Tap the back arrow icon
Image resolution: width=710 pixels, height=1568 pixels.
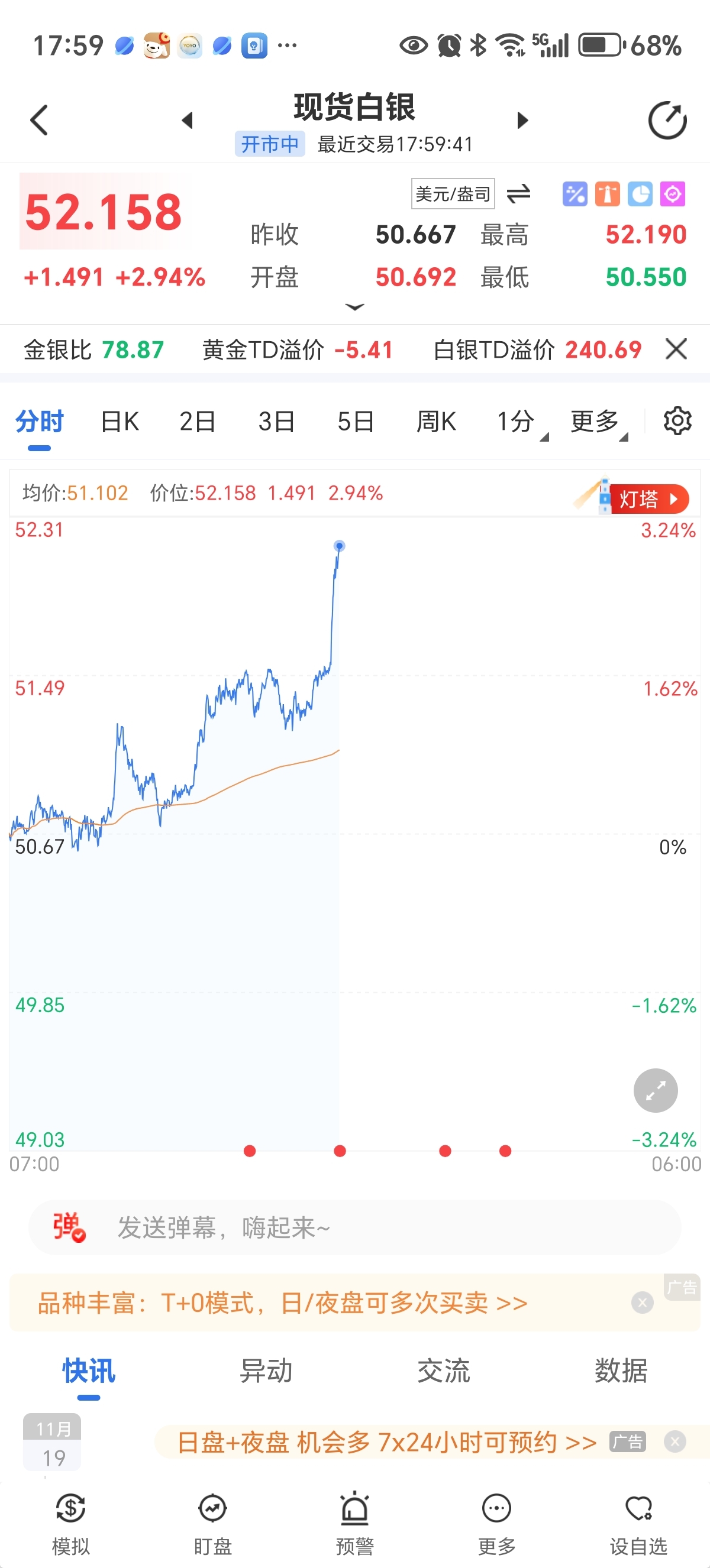39,120
